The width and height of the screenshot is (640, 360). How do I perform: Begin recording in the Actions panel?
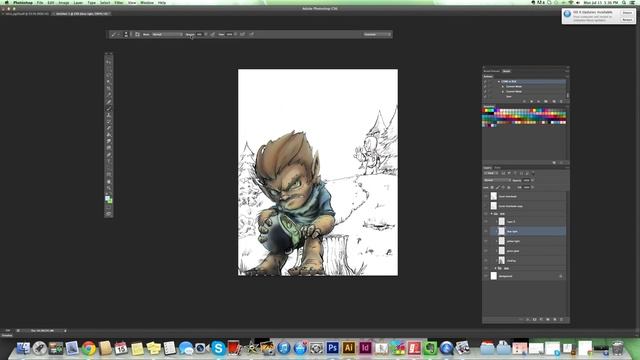pos(531,101)
